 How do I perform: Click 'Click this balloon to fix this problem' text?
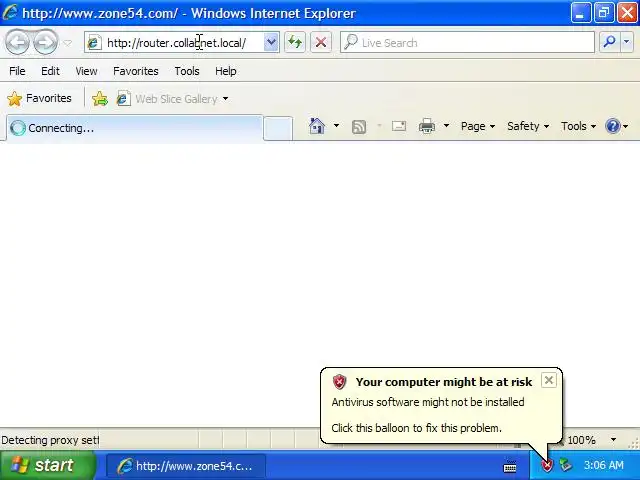(416, 428)
